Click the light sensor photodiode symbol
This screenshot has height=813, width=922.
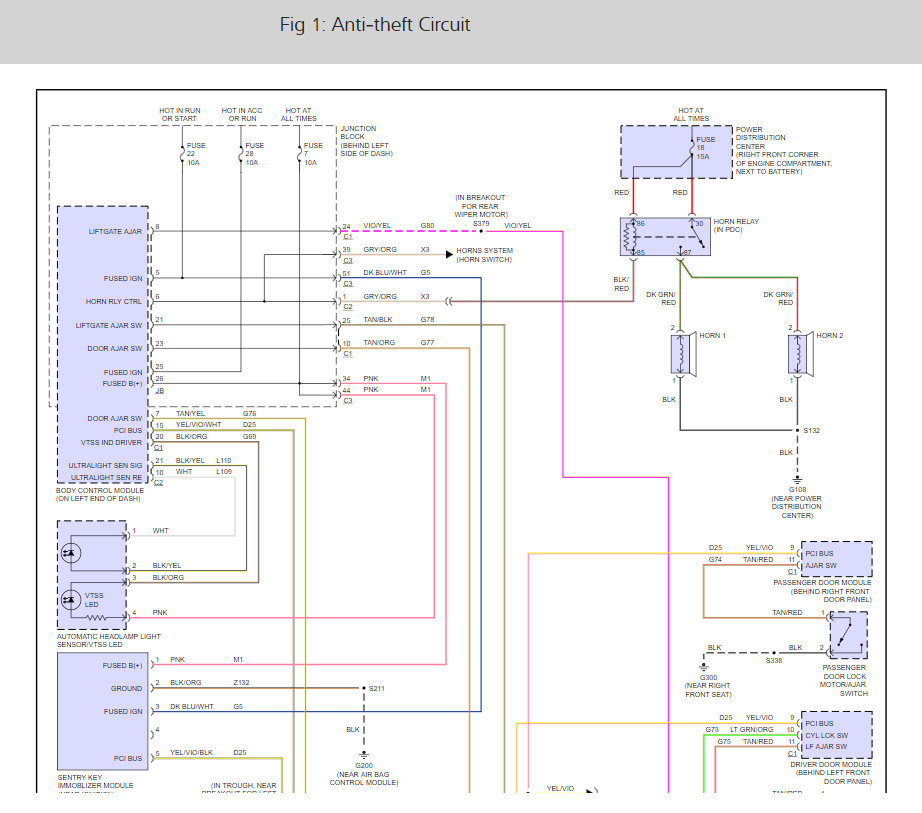coord(71,553)
